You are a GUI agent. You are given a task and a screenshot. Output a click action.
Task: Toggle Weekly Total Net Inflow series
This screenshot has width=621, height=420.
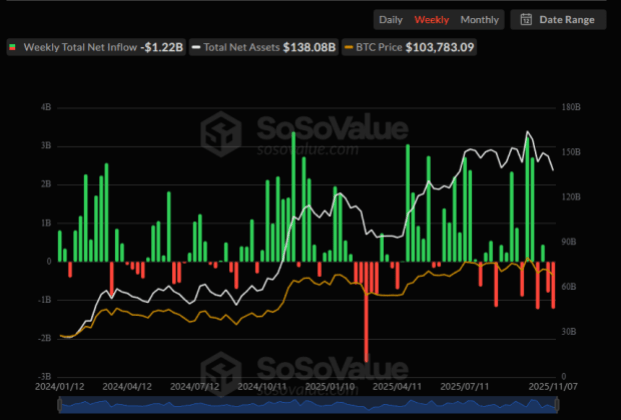click(x=95, y=47)
